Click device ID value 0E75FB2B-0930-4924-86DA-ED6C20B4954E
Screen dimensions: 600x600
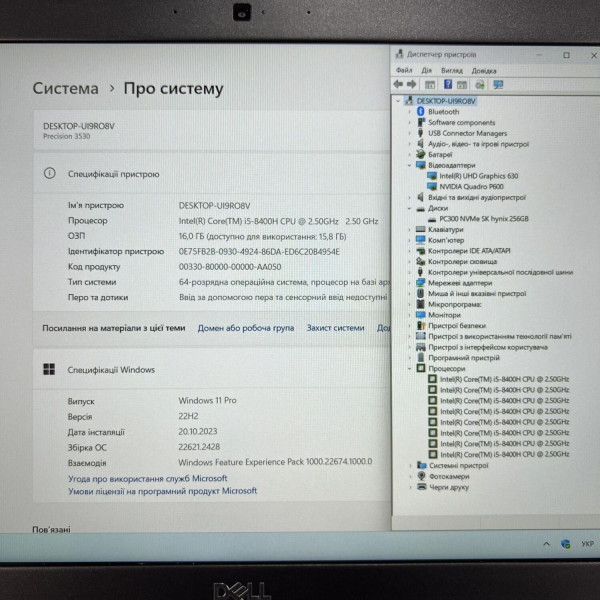(x=259, y=251)
